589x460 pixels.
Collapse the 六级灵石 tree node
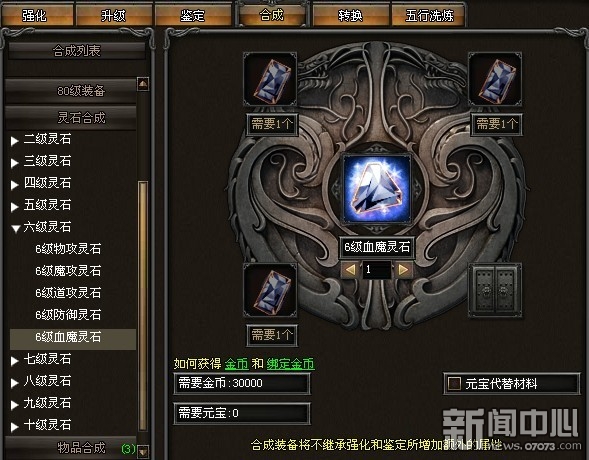[15, 228]
